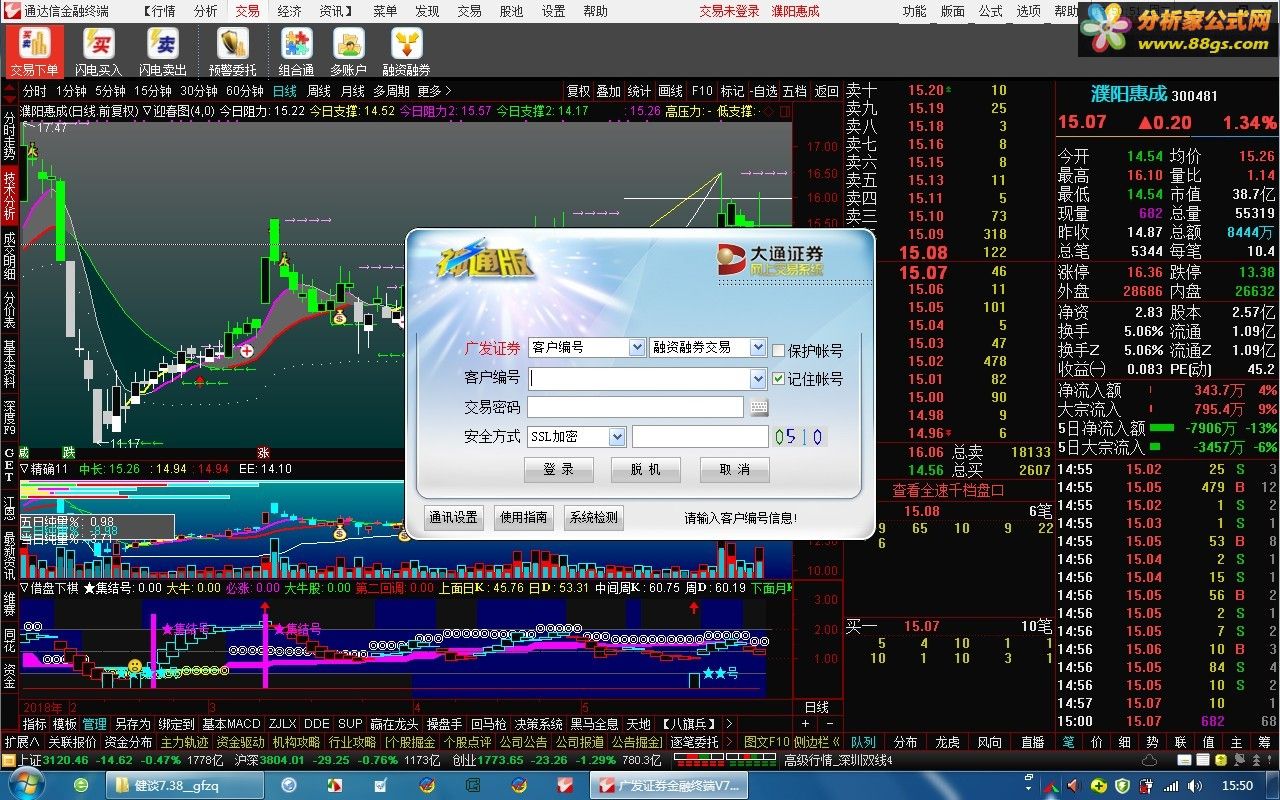Expand the 精确11 indicator menu triangle

pyautogui.click(x=24, y=469)
